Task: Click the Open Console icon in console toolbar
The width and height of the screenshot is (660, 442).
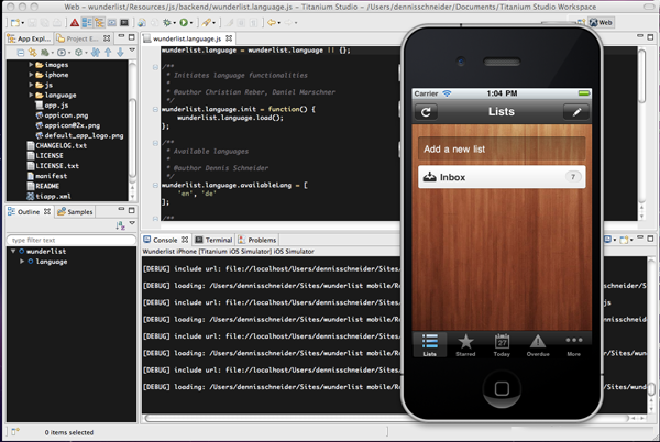Action: click(625, 240)
